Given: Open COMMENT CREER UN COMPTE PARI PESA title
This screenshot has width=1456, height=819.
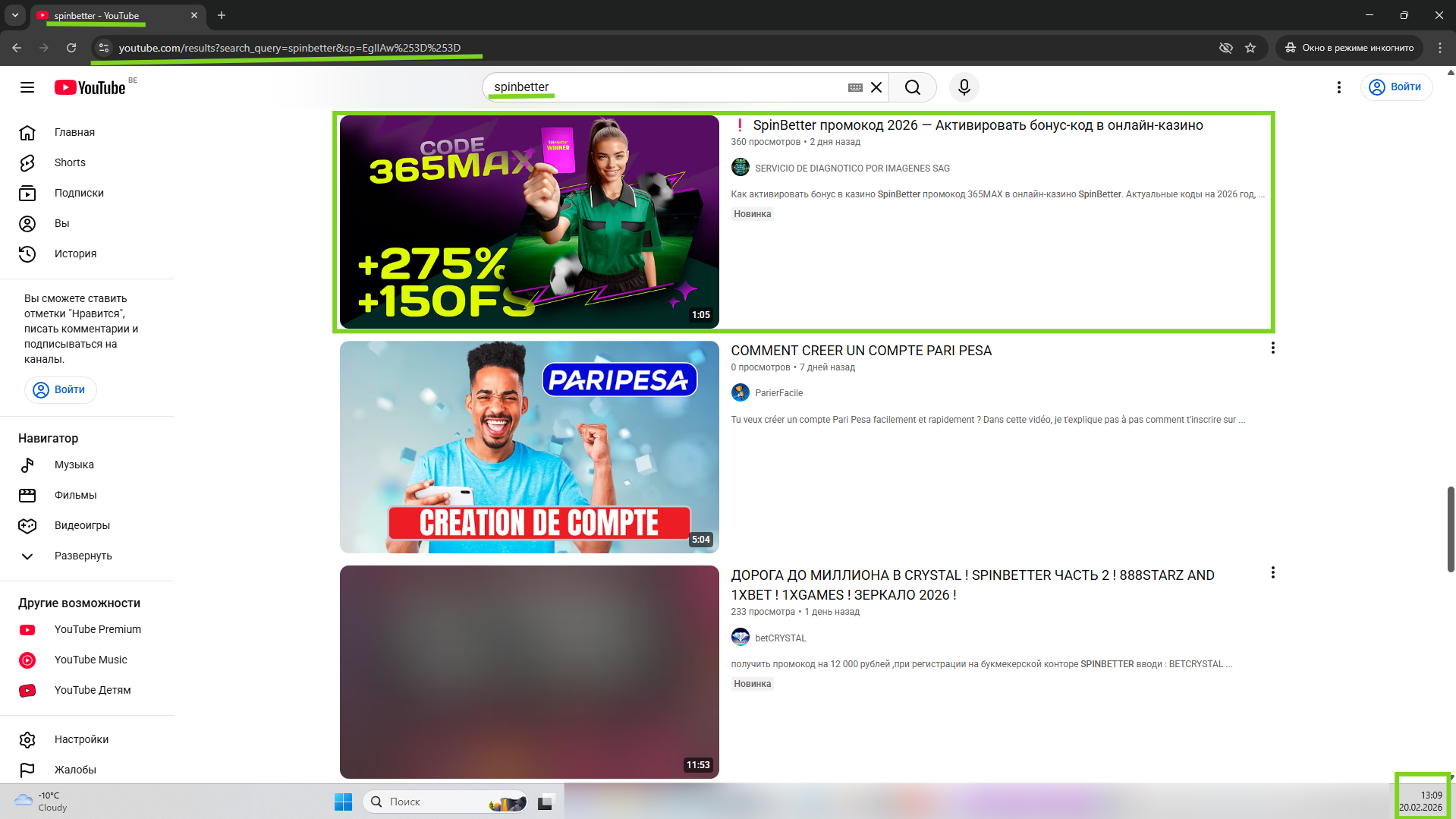Looking at the screenshot, I should coord(861,351).
